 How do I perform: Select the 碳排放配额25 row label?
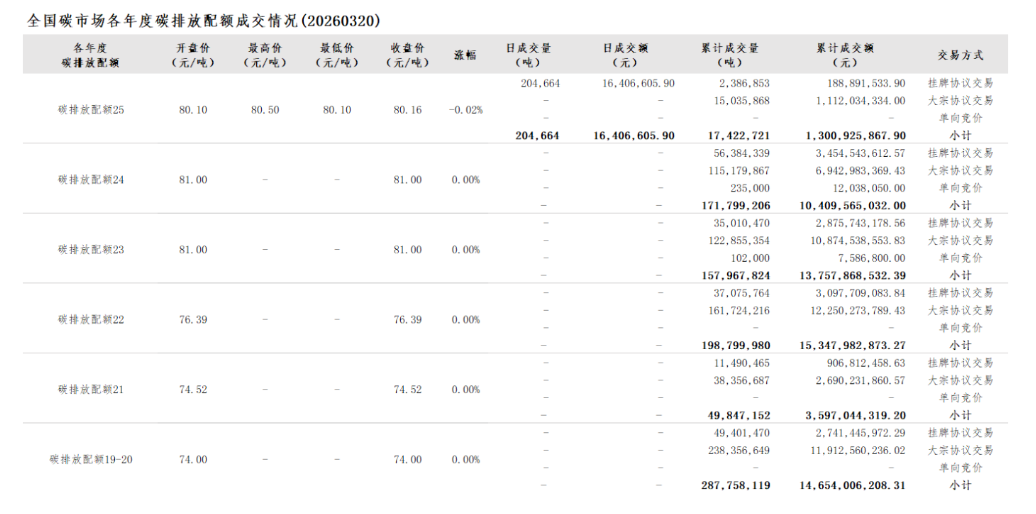tap(91, 109)
